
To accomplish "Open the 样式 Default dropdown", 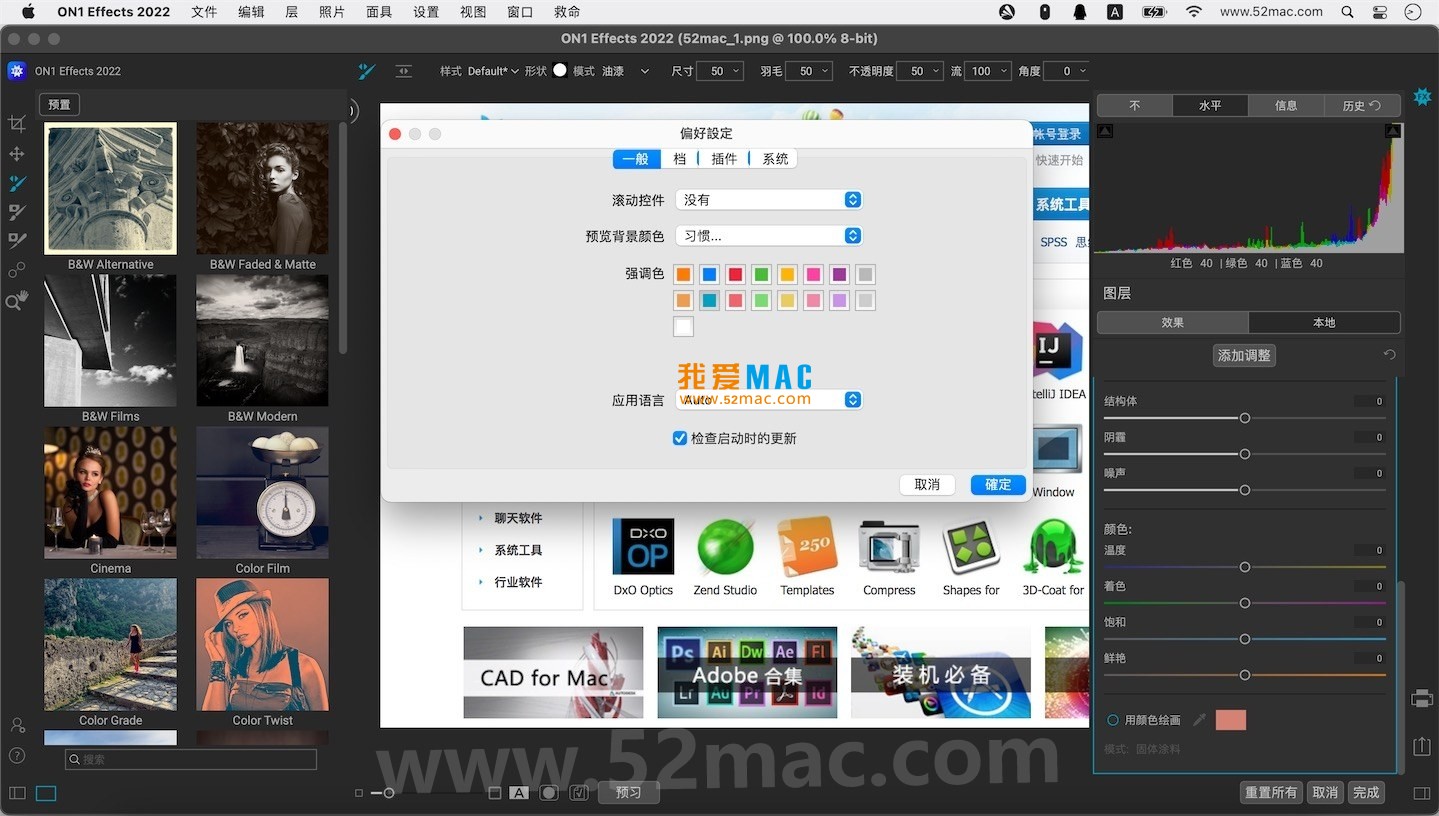I will click(x=493, y=71).
